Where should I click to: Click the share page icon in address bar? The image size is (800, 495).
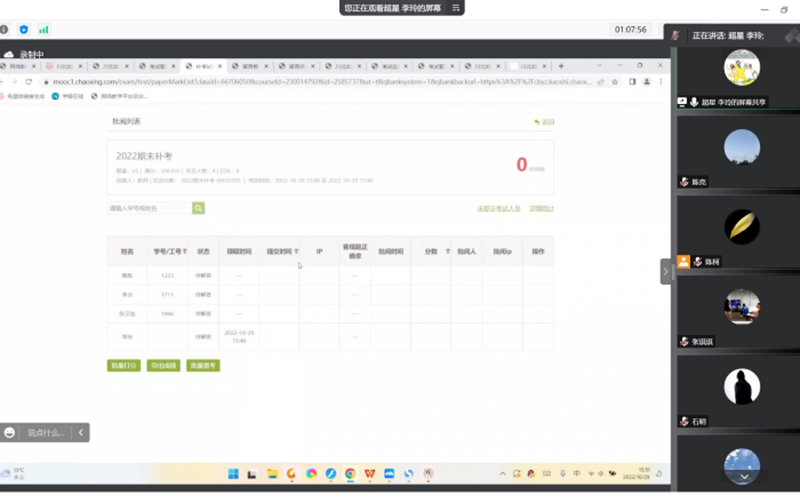[601, 82]
